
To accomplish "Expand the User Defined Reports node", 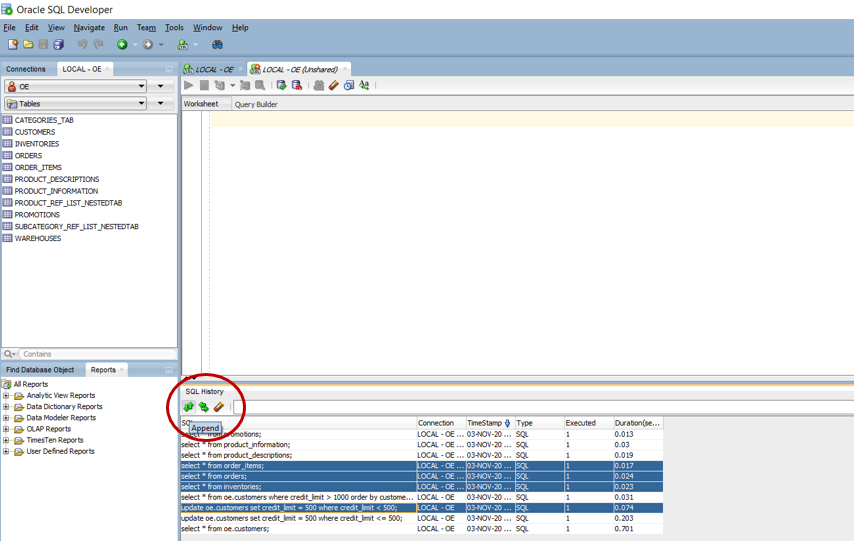I will coord(6,451).
